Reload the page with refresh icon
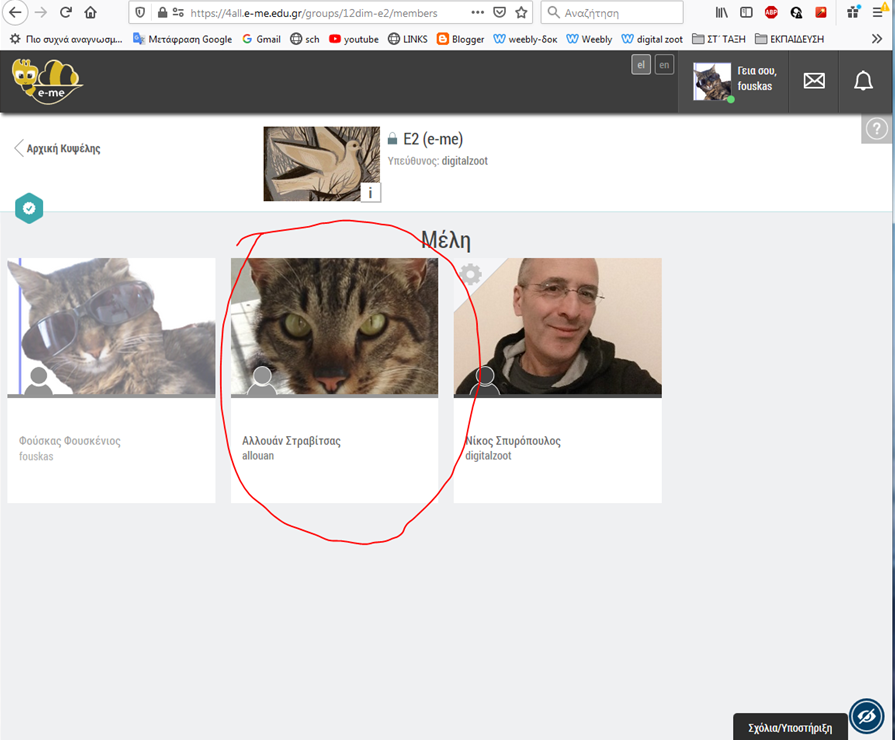Screen dimensions: 895x740 (66, 13)
